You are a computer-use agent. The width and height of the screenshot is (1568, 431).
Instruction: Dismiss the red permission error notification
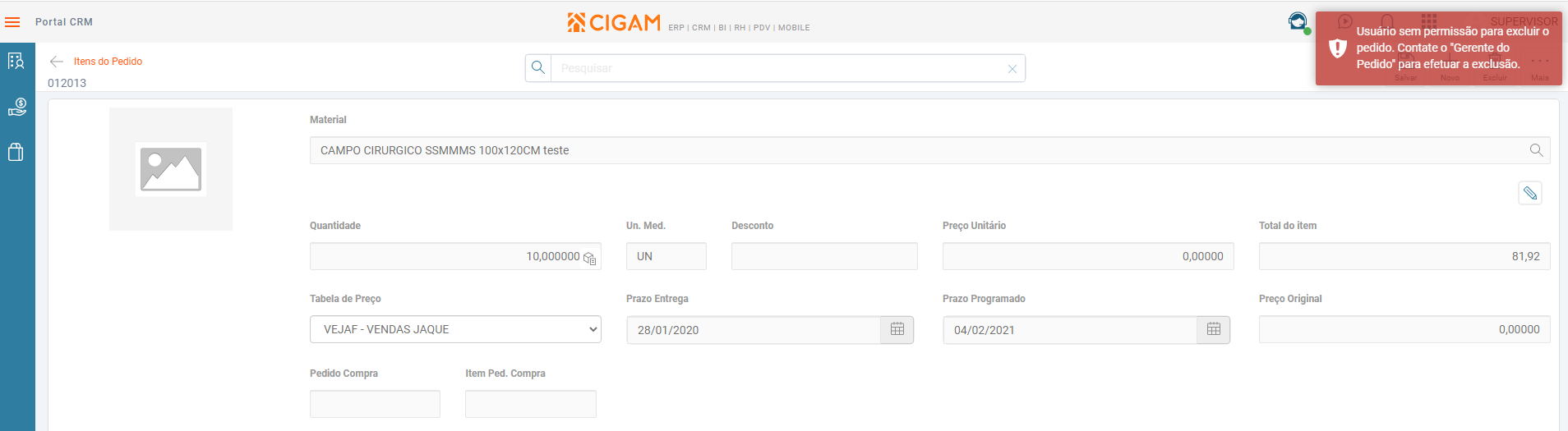1438,48
